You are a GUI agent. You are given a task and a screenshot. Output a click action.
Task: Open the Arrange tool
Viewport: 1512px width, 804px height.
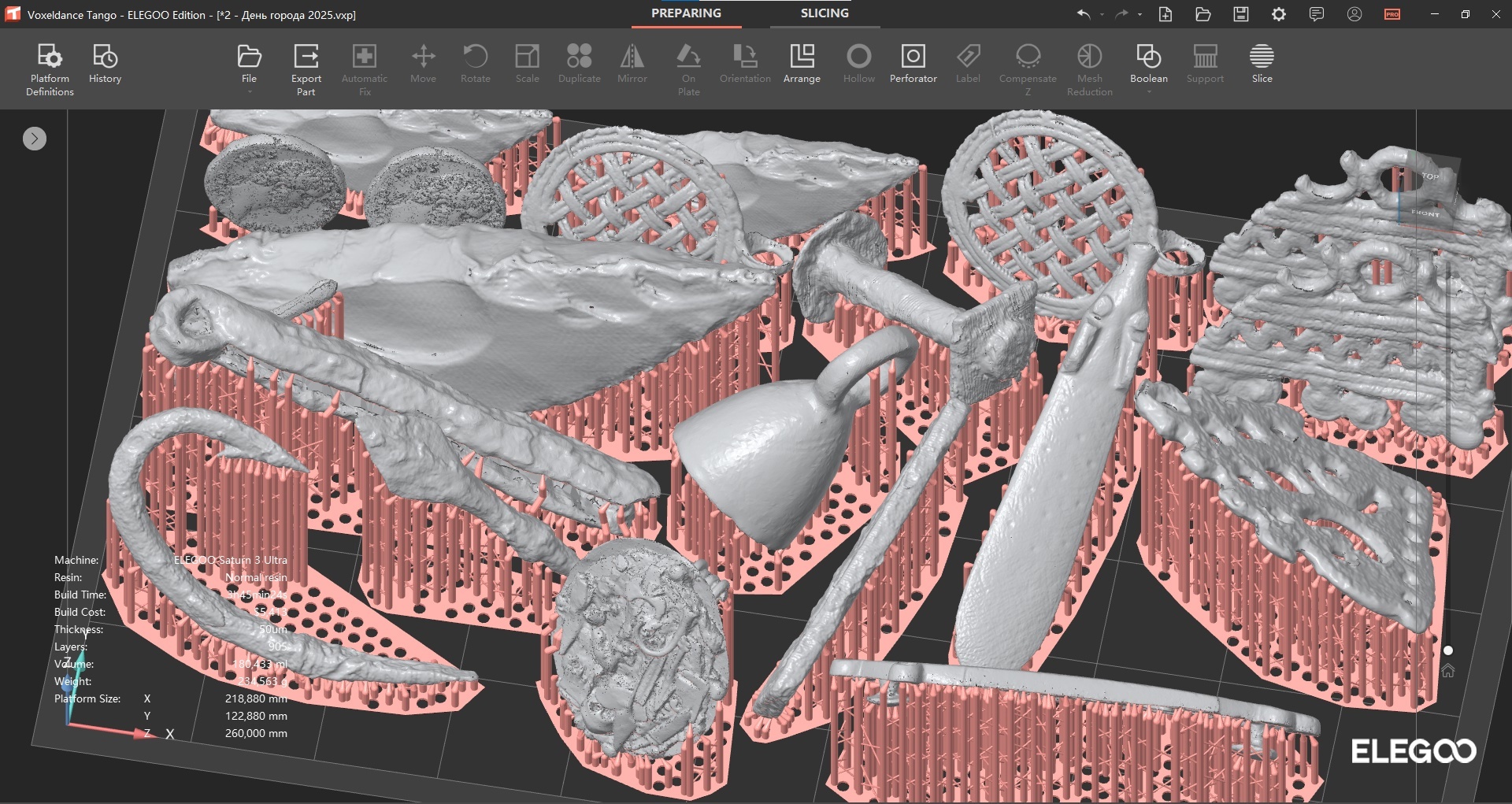coord(802,63)
